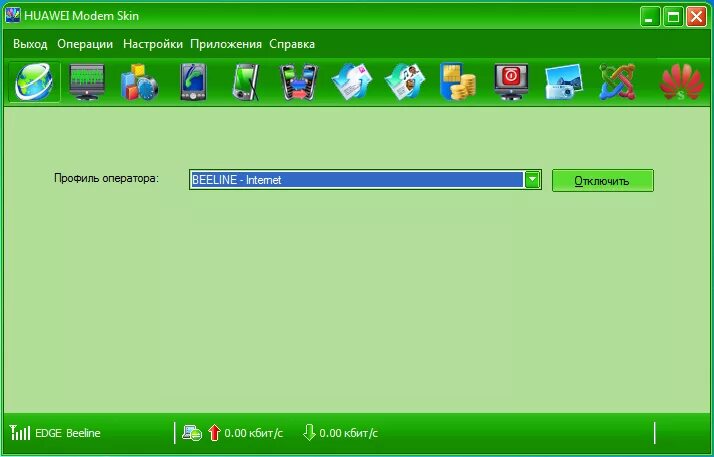Click the red Huawei logo icon
Screen dimensions: 714x457
pos(681,82)
